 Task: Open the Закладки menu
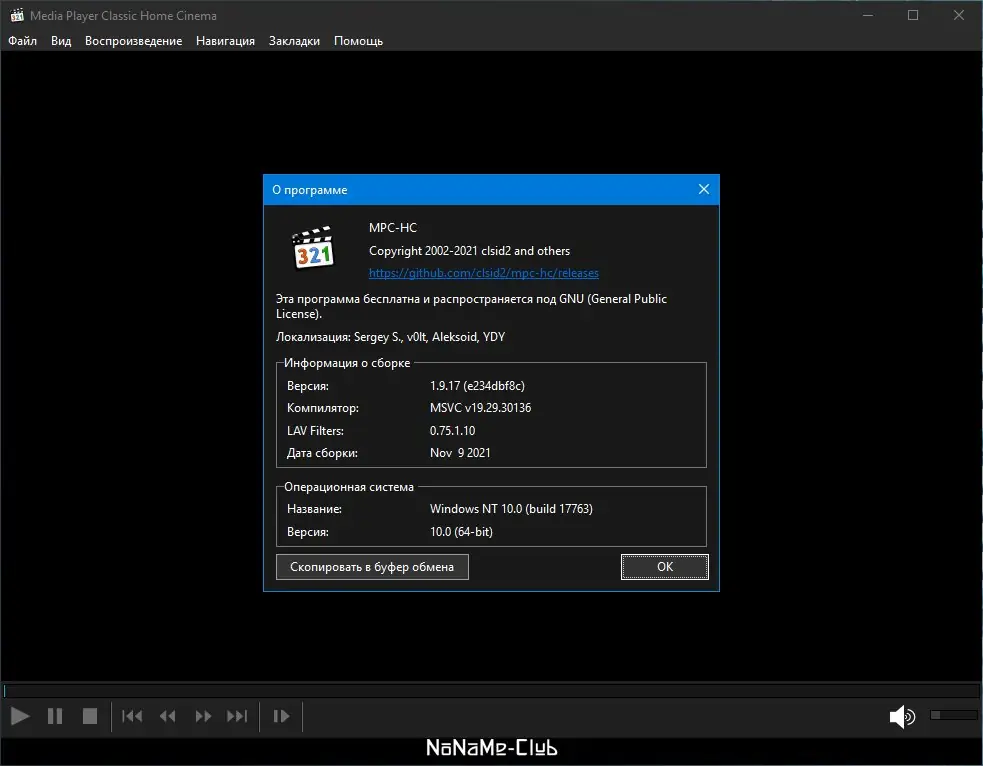tap(294, 41)
